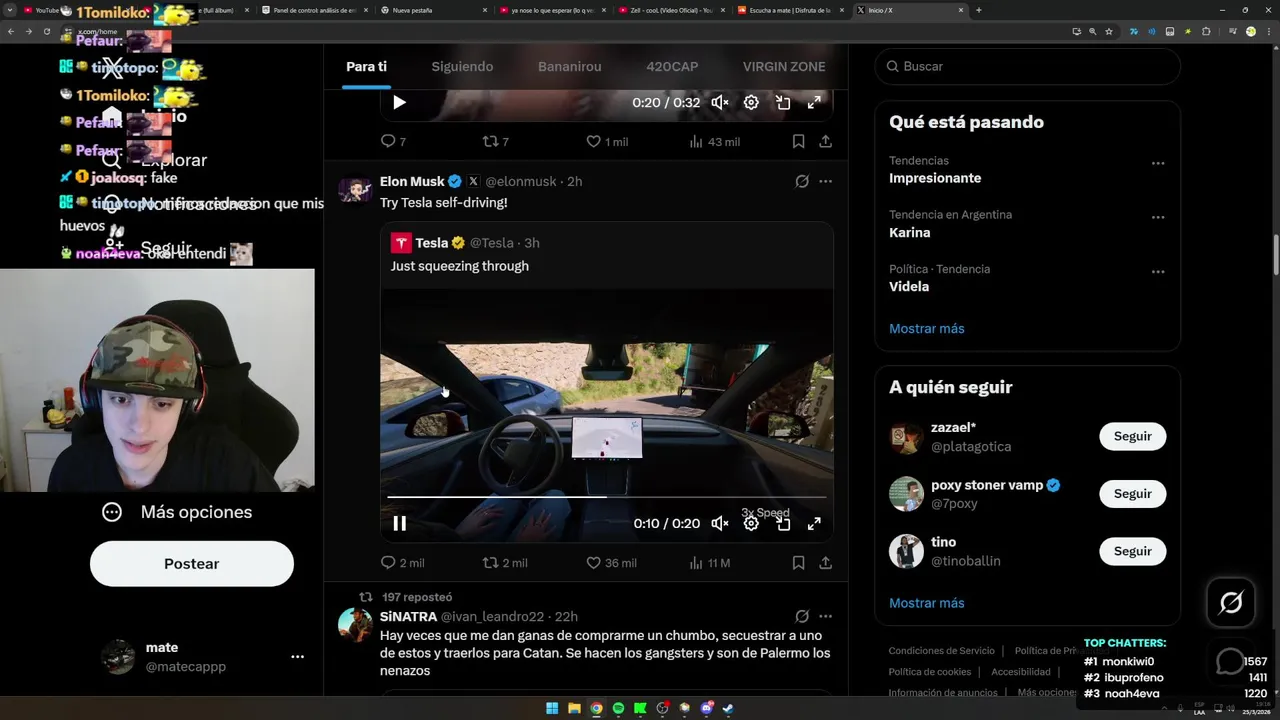Open Elon Musk's profile avatar

point(355,190)
